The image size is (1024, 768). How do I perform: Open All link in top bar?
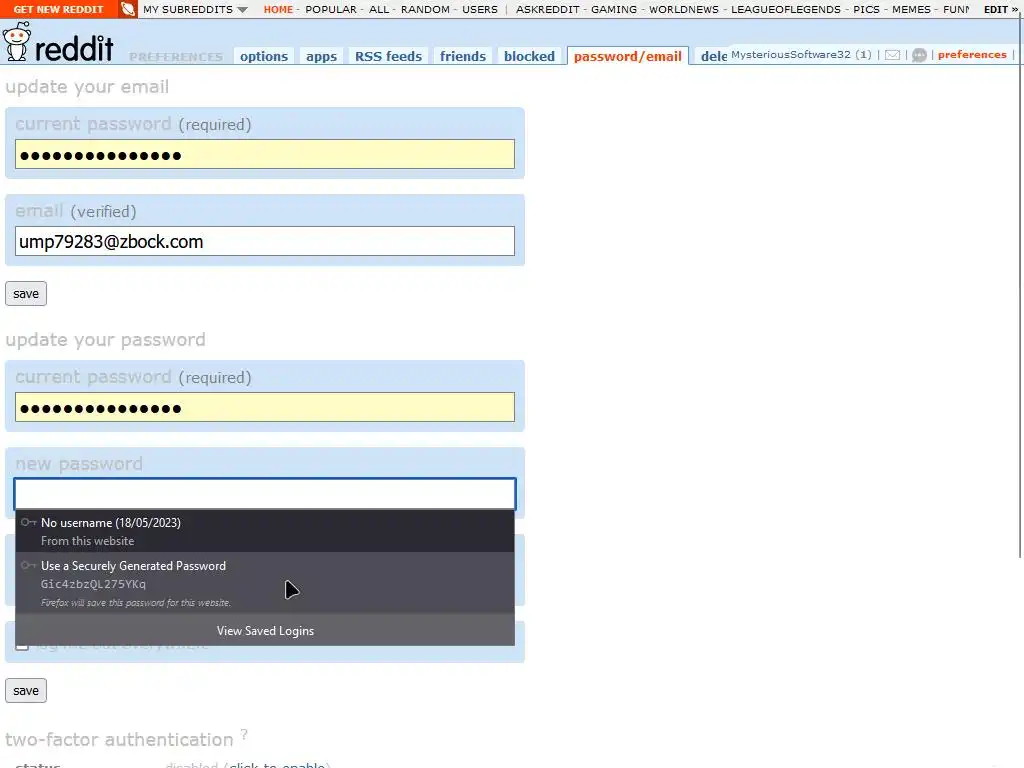pyautogui.click(x=379, y=9)
